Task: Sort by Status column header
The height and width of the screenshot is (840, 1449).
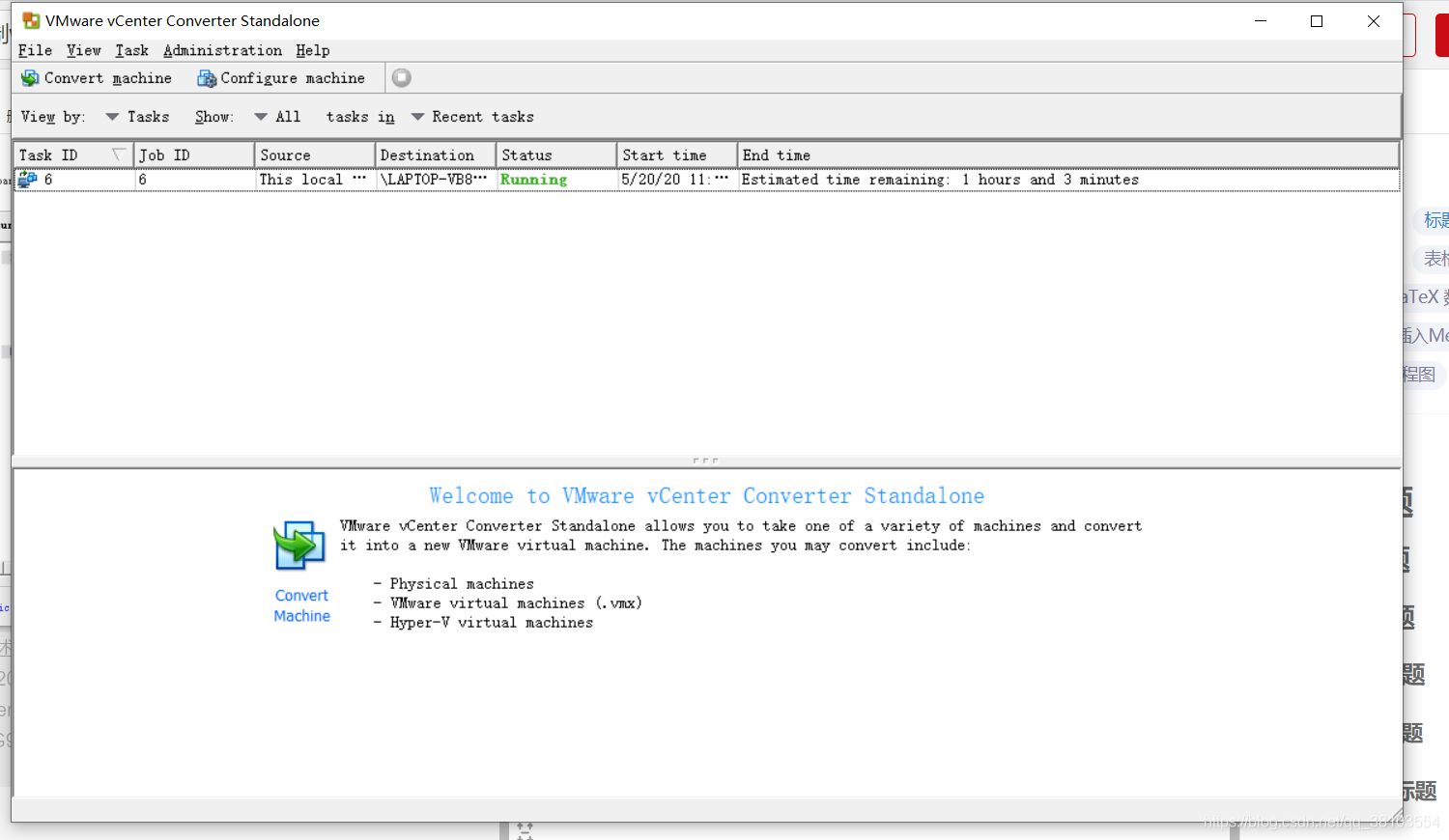Action: [556, 155]
